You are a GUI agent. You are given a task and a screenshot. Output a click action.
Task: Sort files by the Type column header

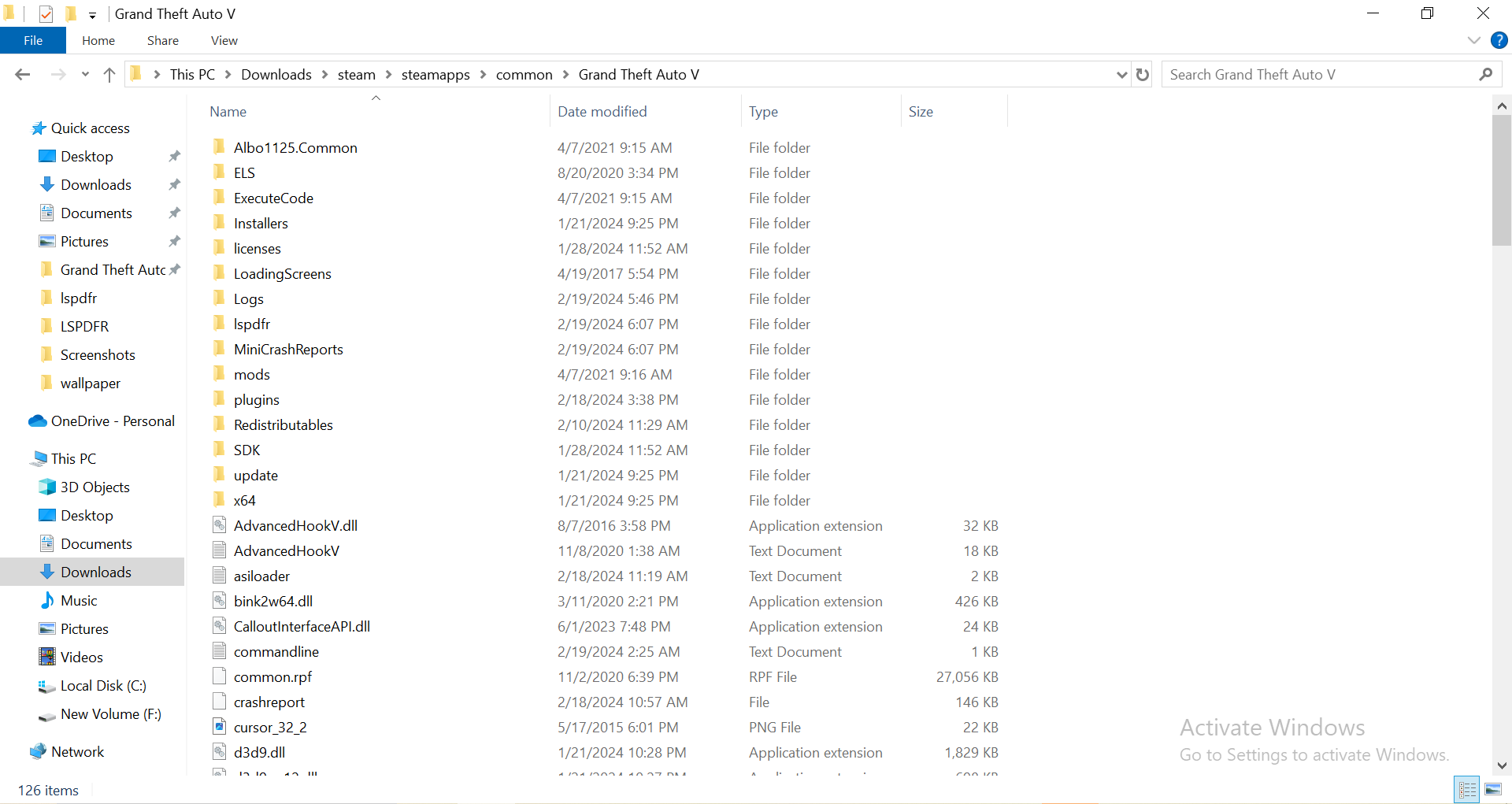(821, 112)
